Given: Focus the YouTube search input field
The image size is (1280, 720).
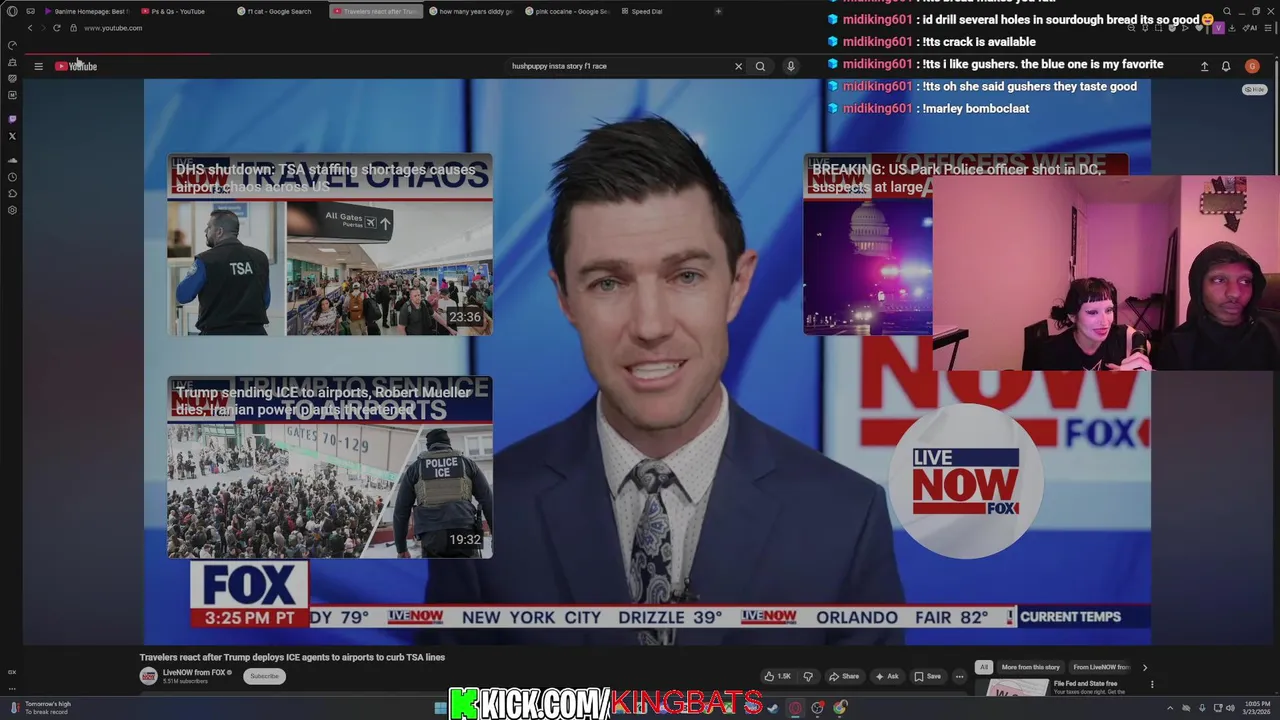Looking at the screenshot, I should [620, 66].
